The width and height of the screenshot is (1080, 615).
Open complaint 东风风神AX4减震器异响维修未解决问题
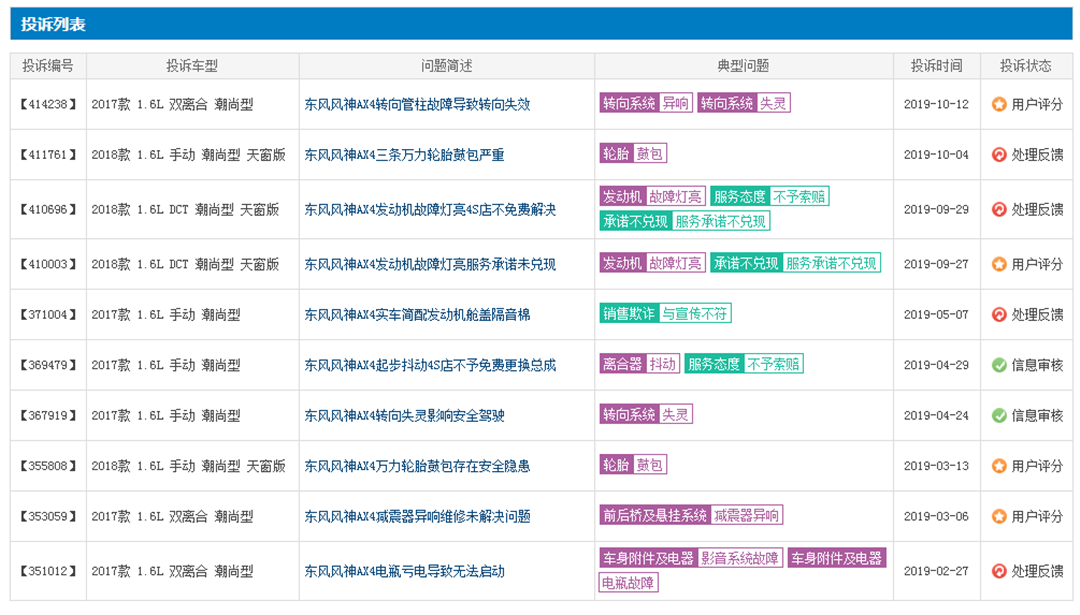[x=417, y=517]
